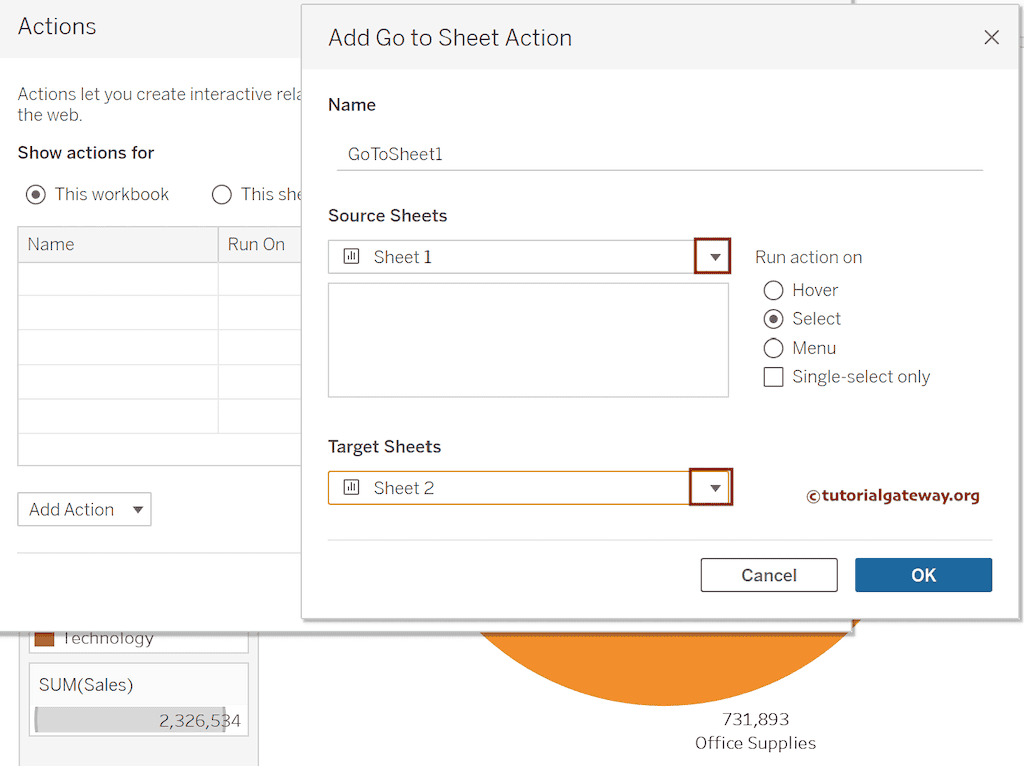Select the Menu run action option
1024x766 pixels.
tap(773, 348)
